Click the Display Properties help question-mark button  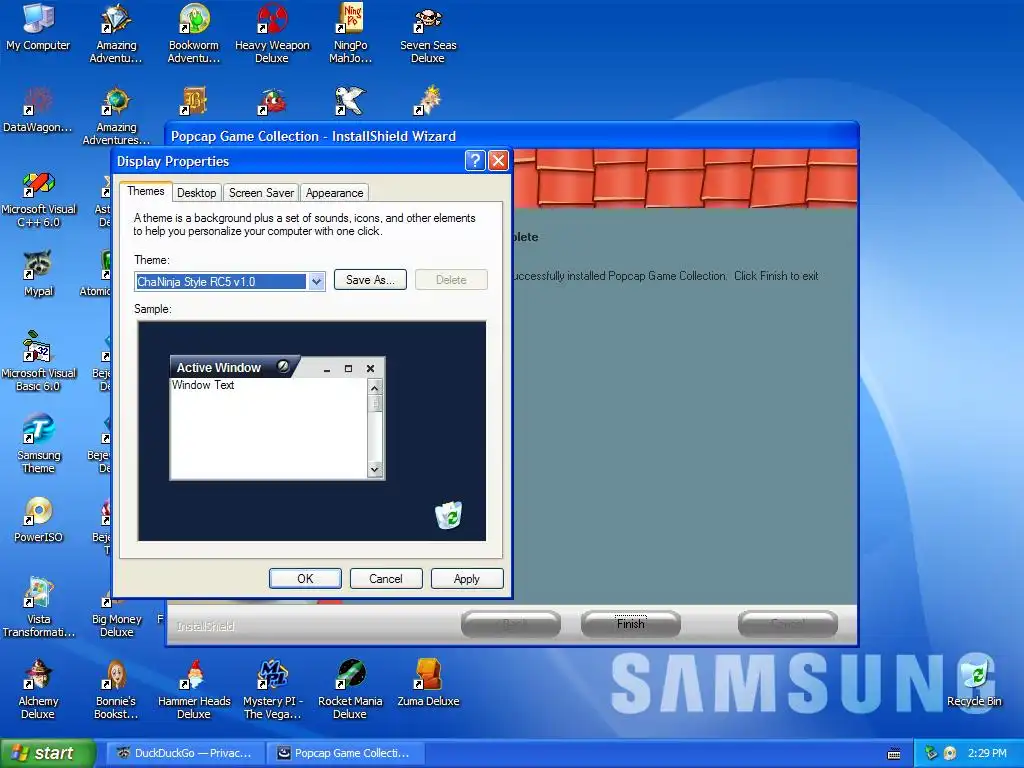pyautogui.click(x=475, y=161)
